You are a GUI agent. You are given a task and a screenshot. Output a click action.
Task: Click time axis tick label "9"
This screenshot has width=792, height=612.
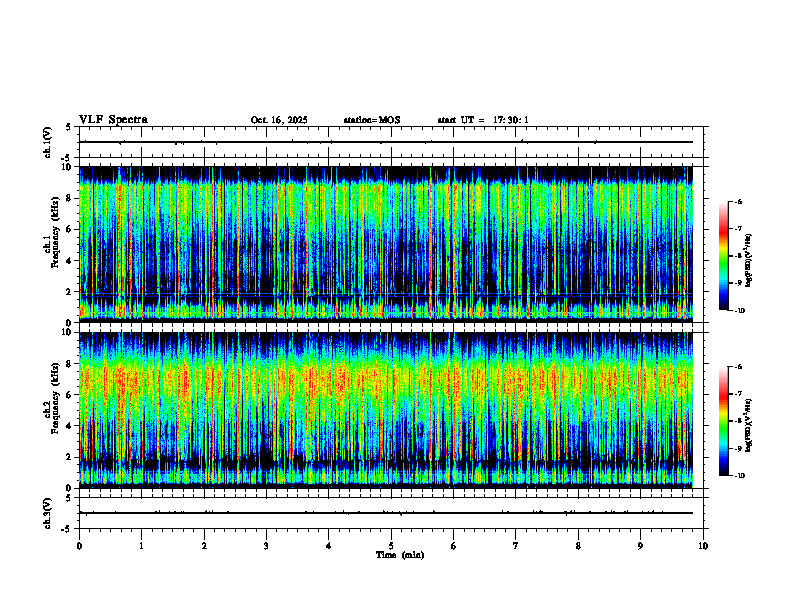point(640,546)
